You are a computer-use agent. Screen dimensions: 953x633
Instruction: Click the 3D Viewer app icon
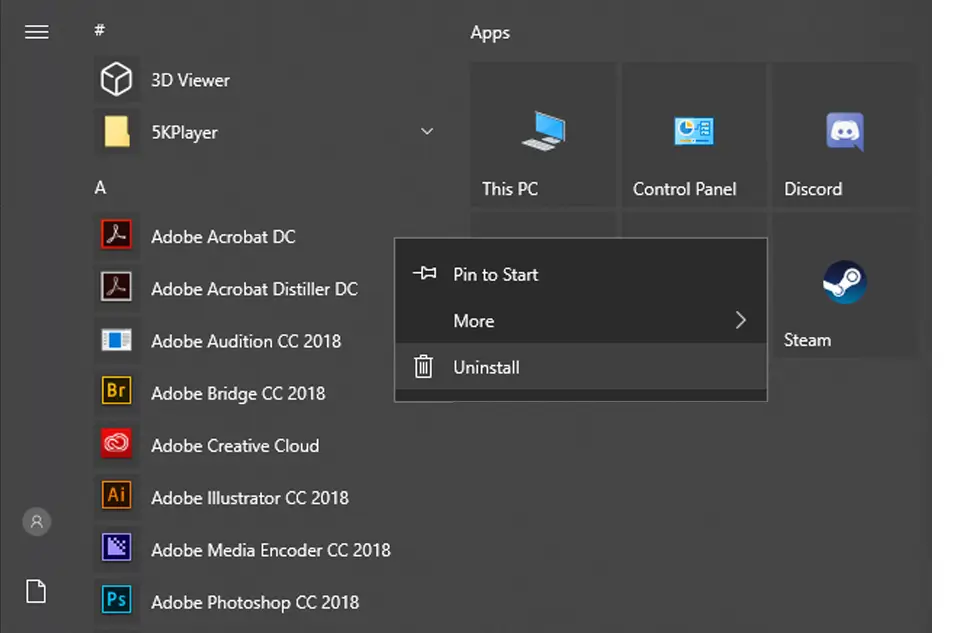[117, 80]
